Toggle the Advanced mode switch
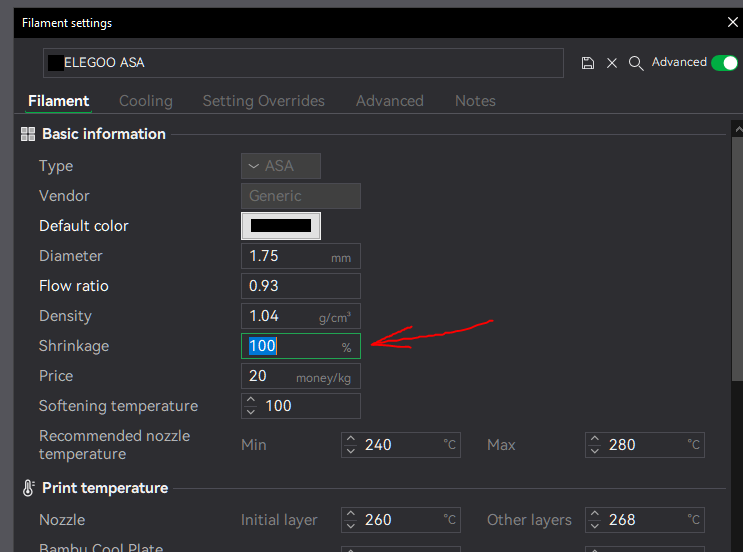This screenshot has height=552, width=743. pyautogui.click(x=725, y=63)
